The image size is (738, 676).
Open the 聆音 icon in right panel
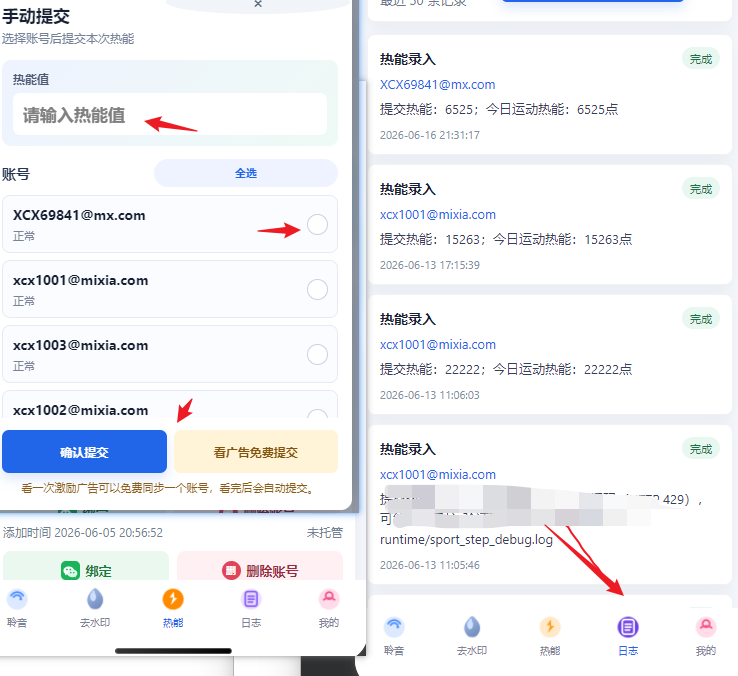click(x=394, y=627)
